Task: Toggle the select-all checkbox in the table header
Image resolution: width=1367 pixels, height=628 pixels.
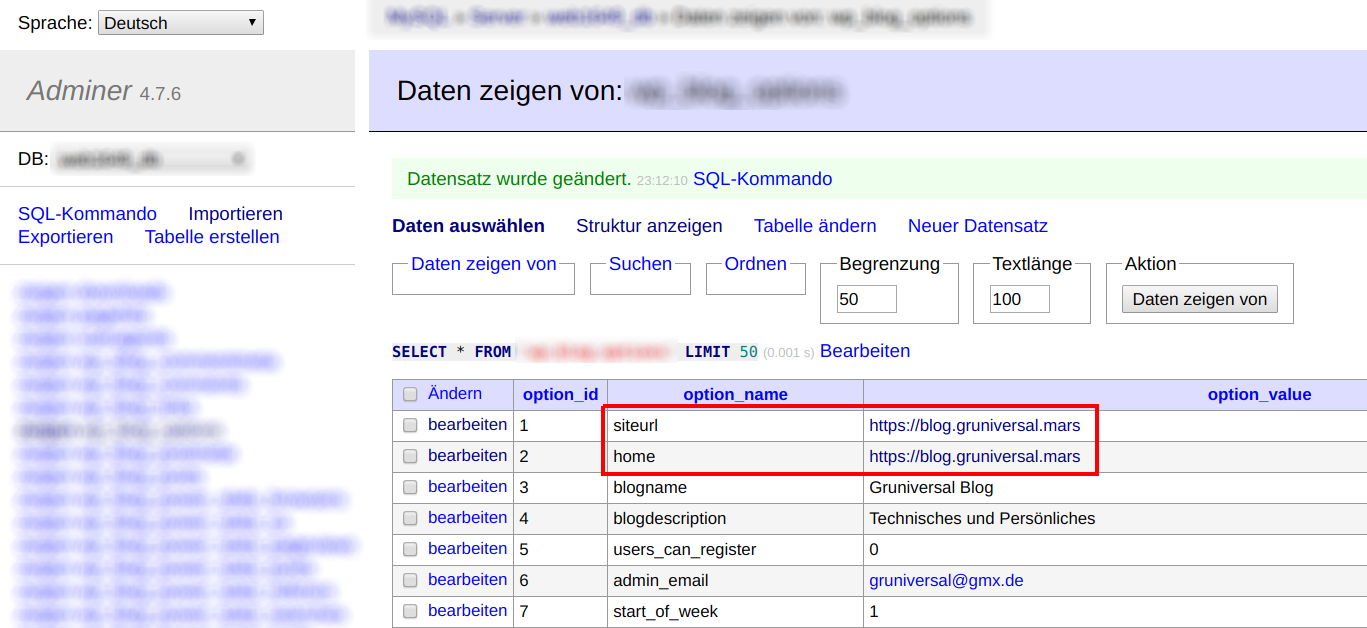Action: pyautogui.click(x=410, y=394)
